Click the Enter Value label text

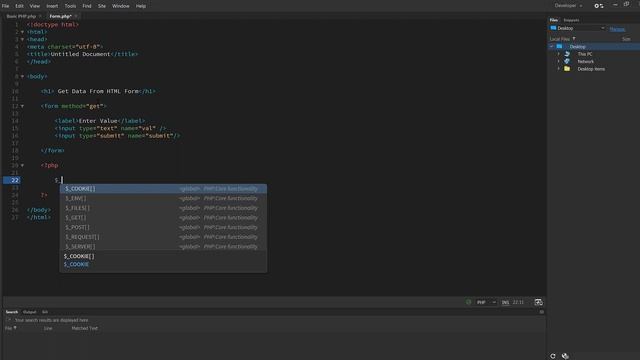[98, 121]
